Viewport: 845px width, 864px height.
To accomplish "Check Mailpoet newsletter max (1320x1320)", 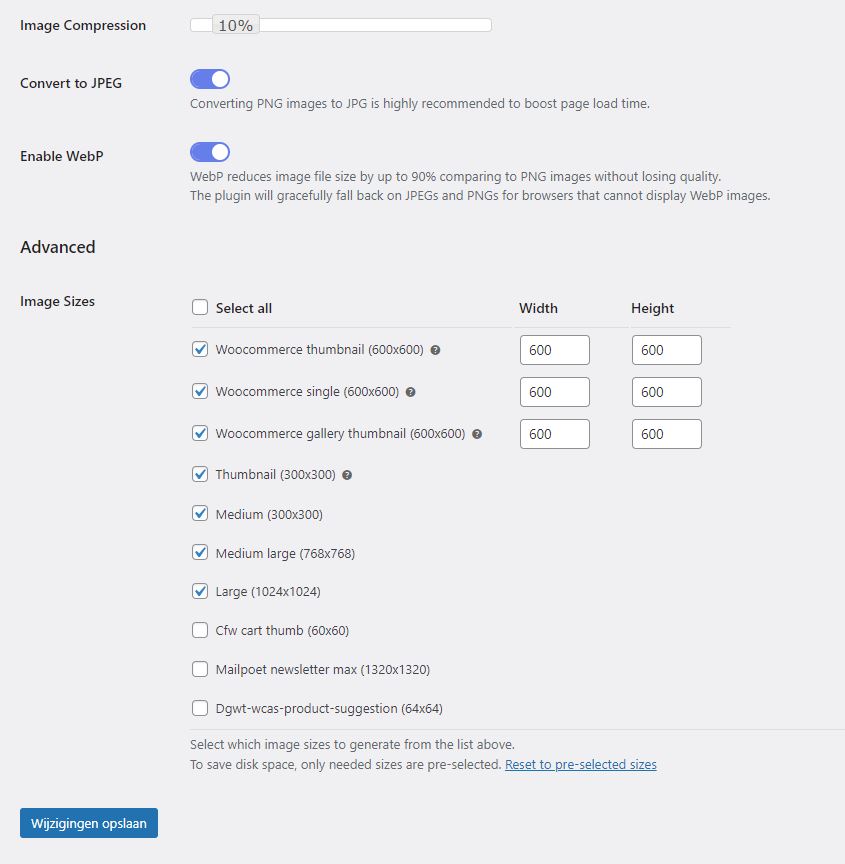I will 200,669.
